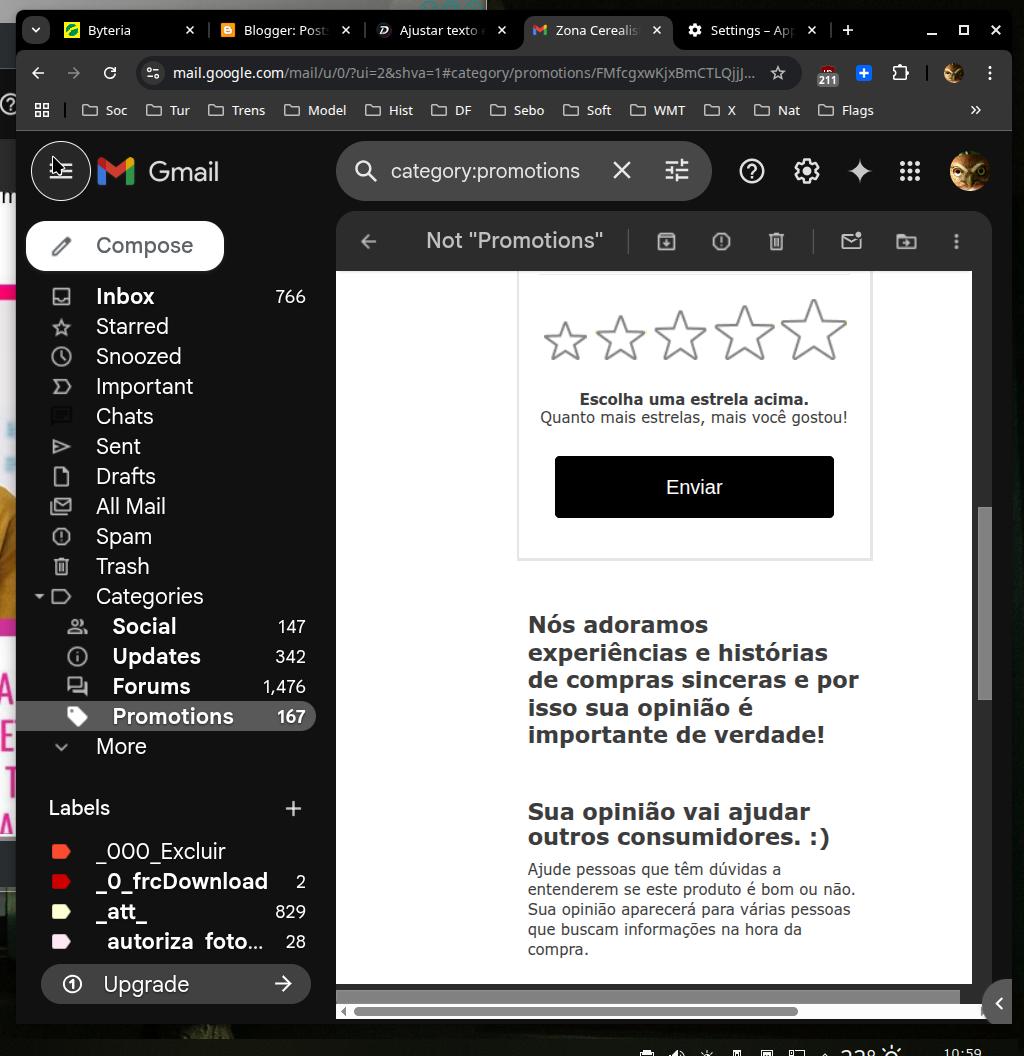Open the Trens bookmark folder
Screen dimensions: 1024x1056
[236, 110]
